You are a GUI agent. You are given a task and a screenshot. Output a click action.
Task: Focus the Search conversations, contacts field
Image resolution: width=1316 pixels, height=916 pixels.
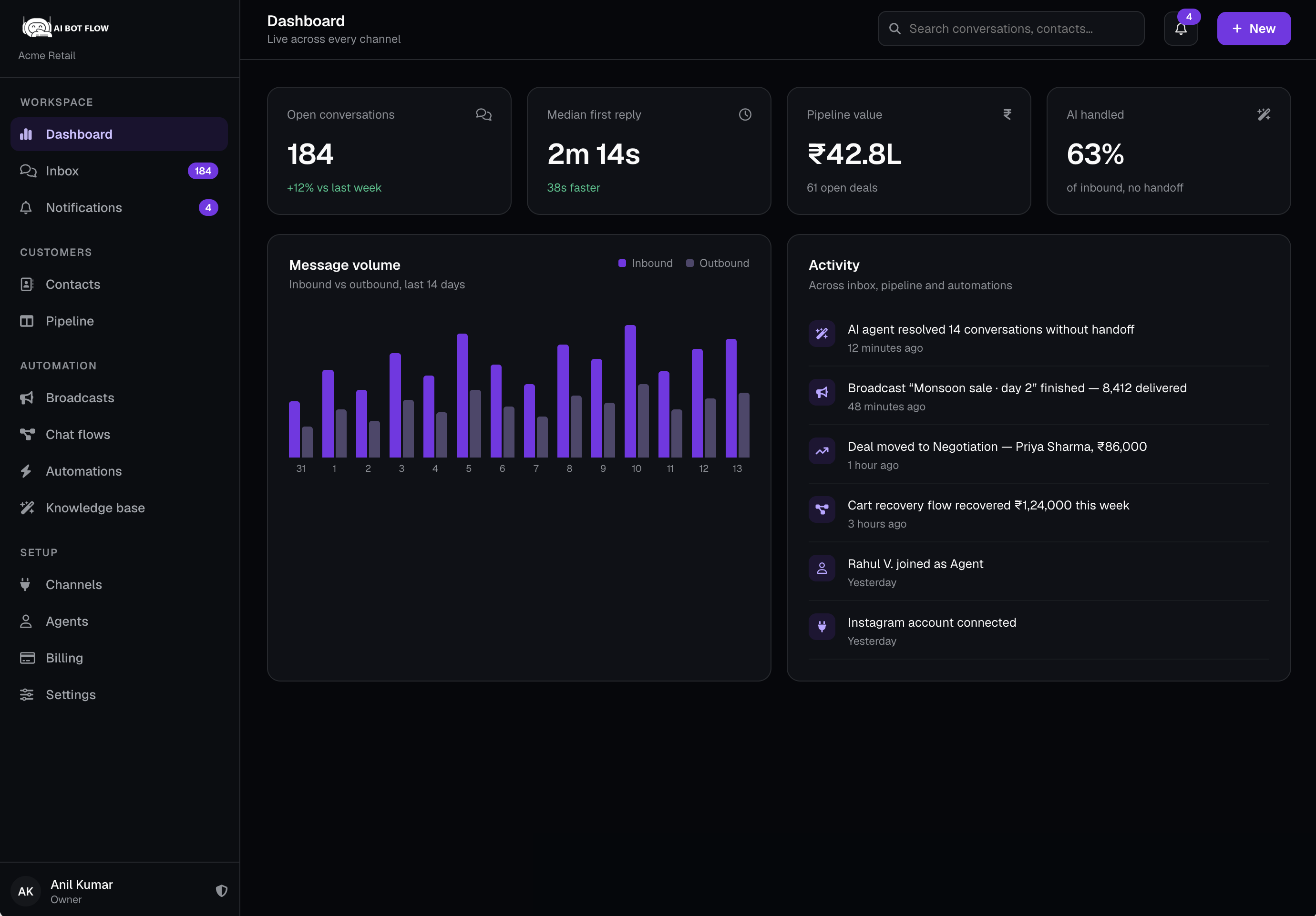[x=1010, y=29]
